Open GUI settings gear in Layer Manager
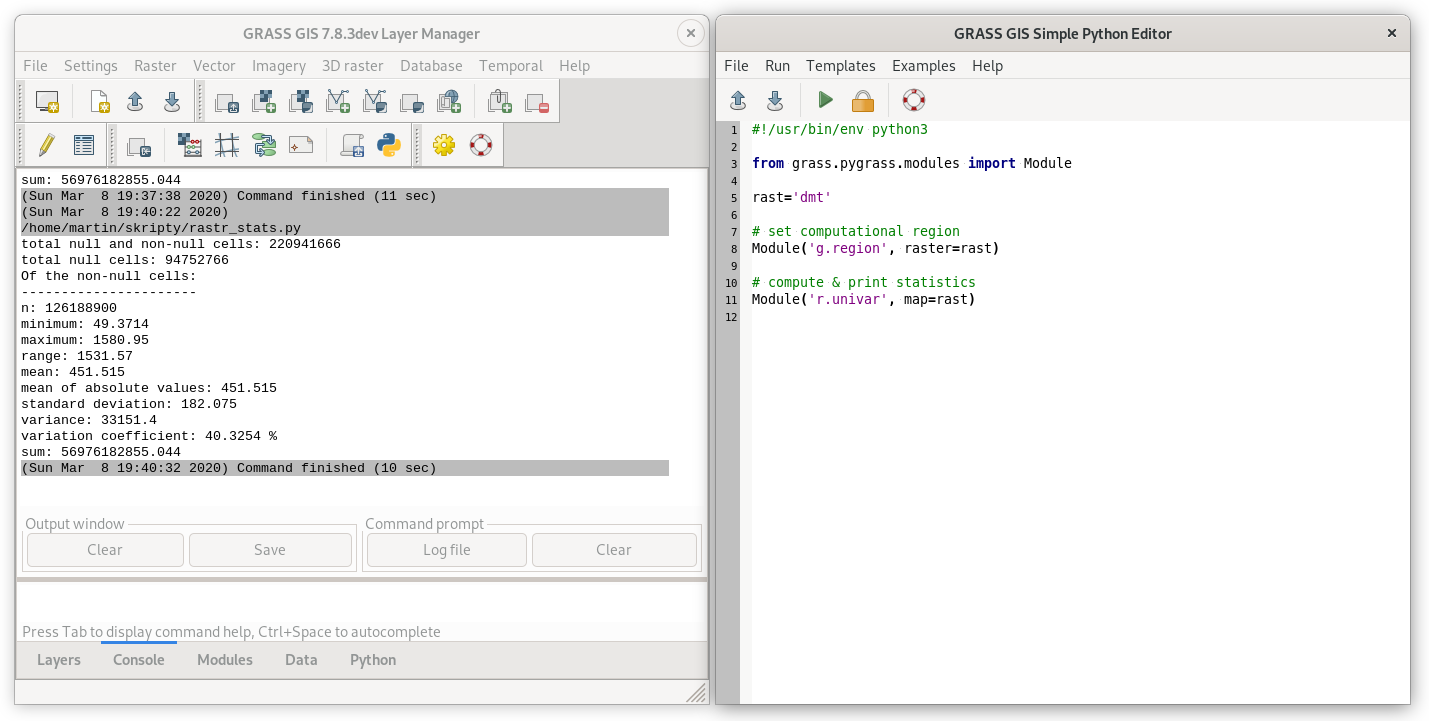This screenshot has width=1429, height=721. pyautogui.click(x=444, y=145)
